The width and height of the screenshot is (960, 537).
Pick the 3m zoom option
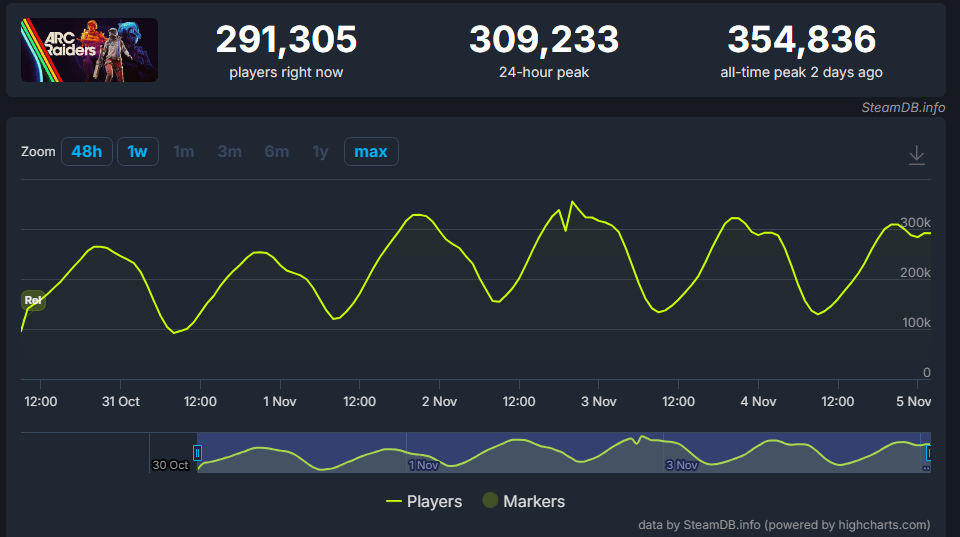click(x=230, y=152)
